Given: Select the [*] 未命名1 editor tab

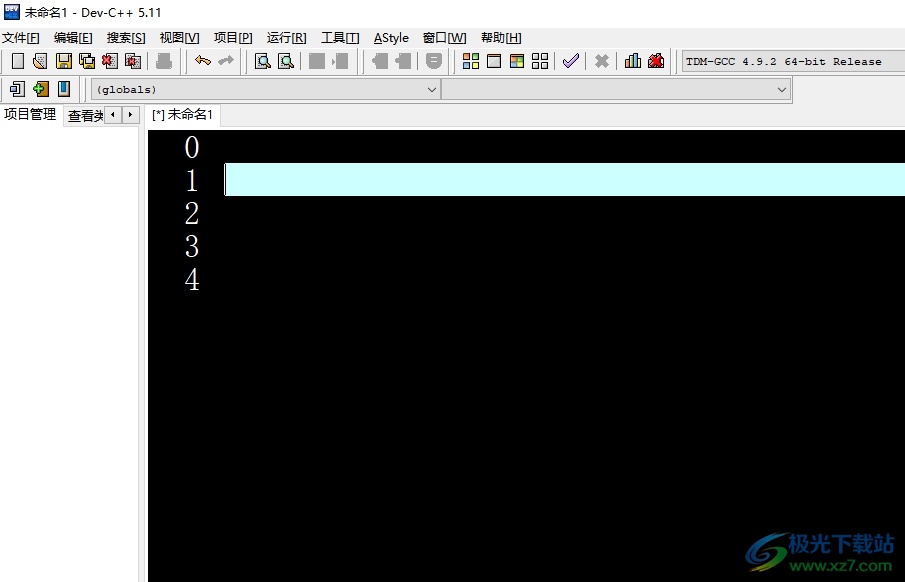Looking at the screenshot, I should click(182, 115).
